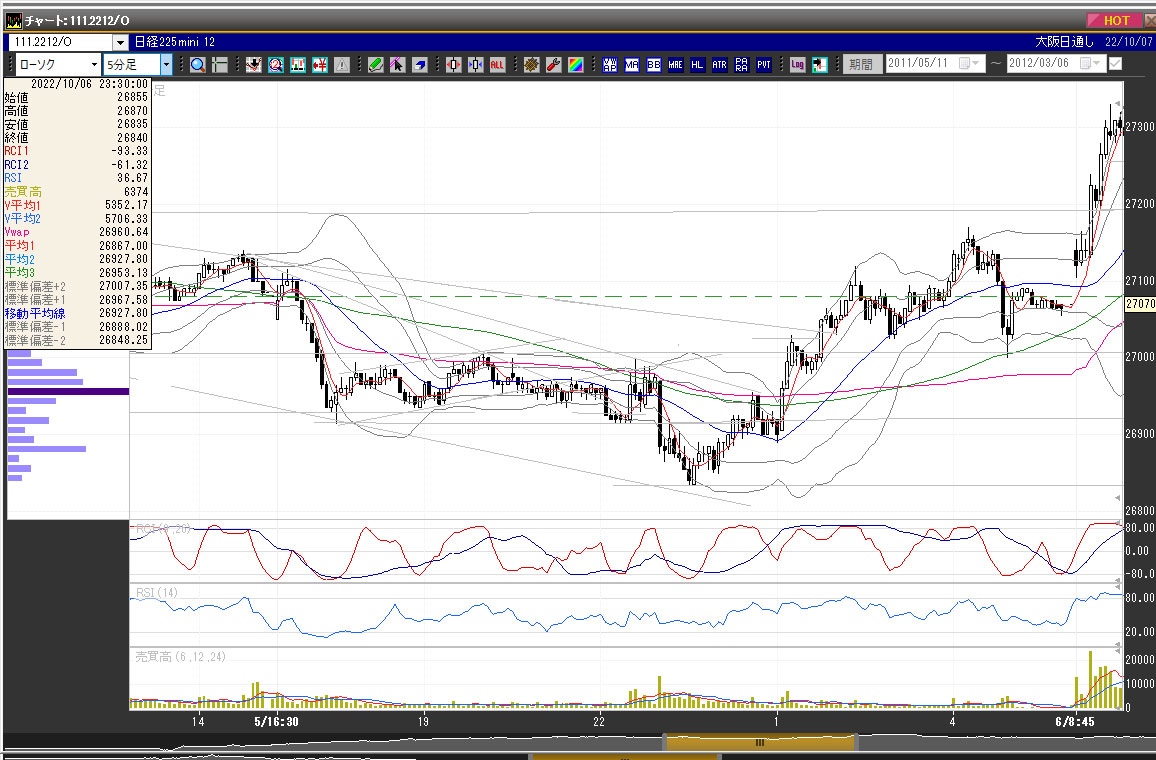This screenshot has height=760, width=1156.
Task: Toggle the PVT pivot indicator
Action: click(x=764, y=65)
